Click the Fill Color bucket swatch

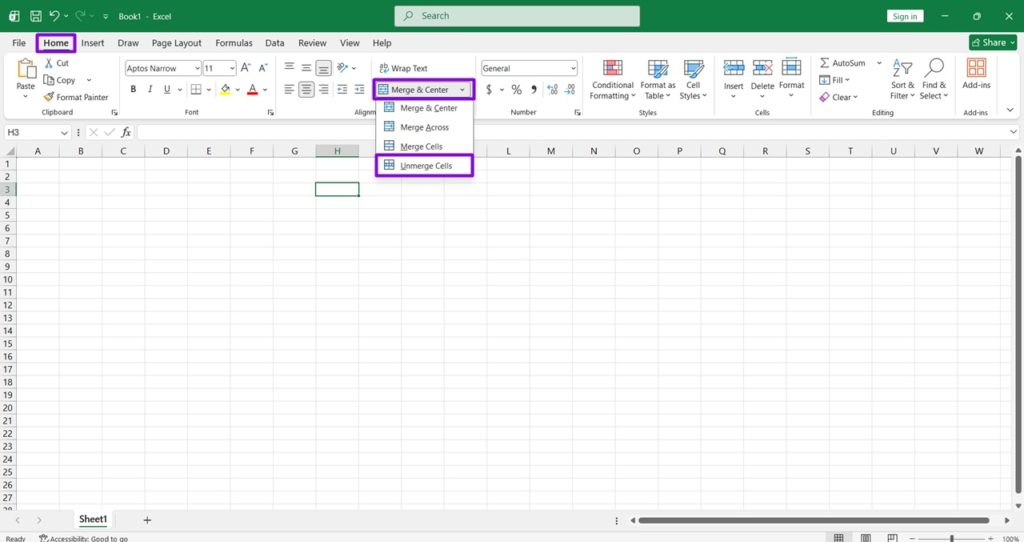click(225, 89)
